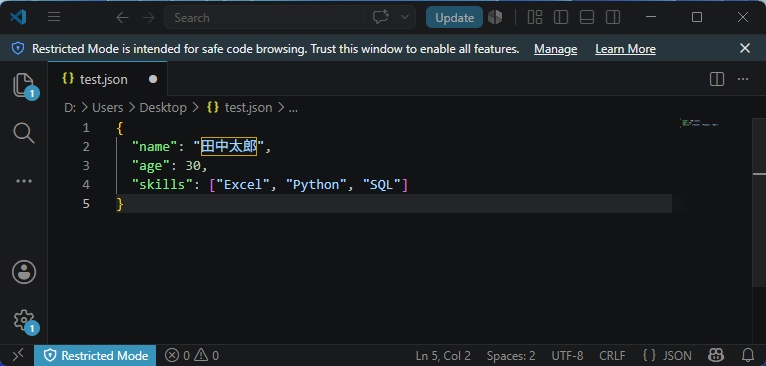Dismiss the Restricted Mode banner
The image size is (766, 366).
[x=745, y=48]
